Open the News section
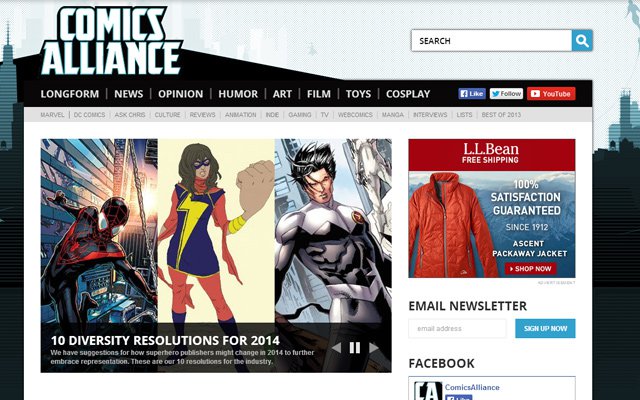 (129, 94)
